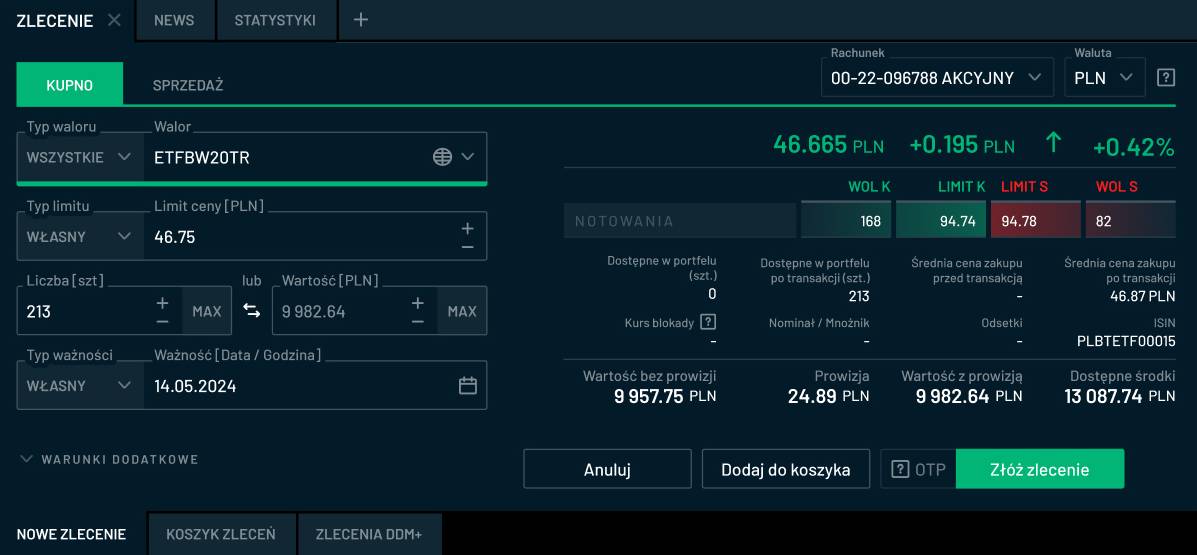Switch to KOSZYK ZLECEŃ tab
The height and width of the screenshot is (555, 1197).
pos(221,534)
